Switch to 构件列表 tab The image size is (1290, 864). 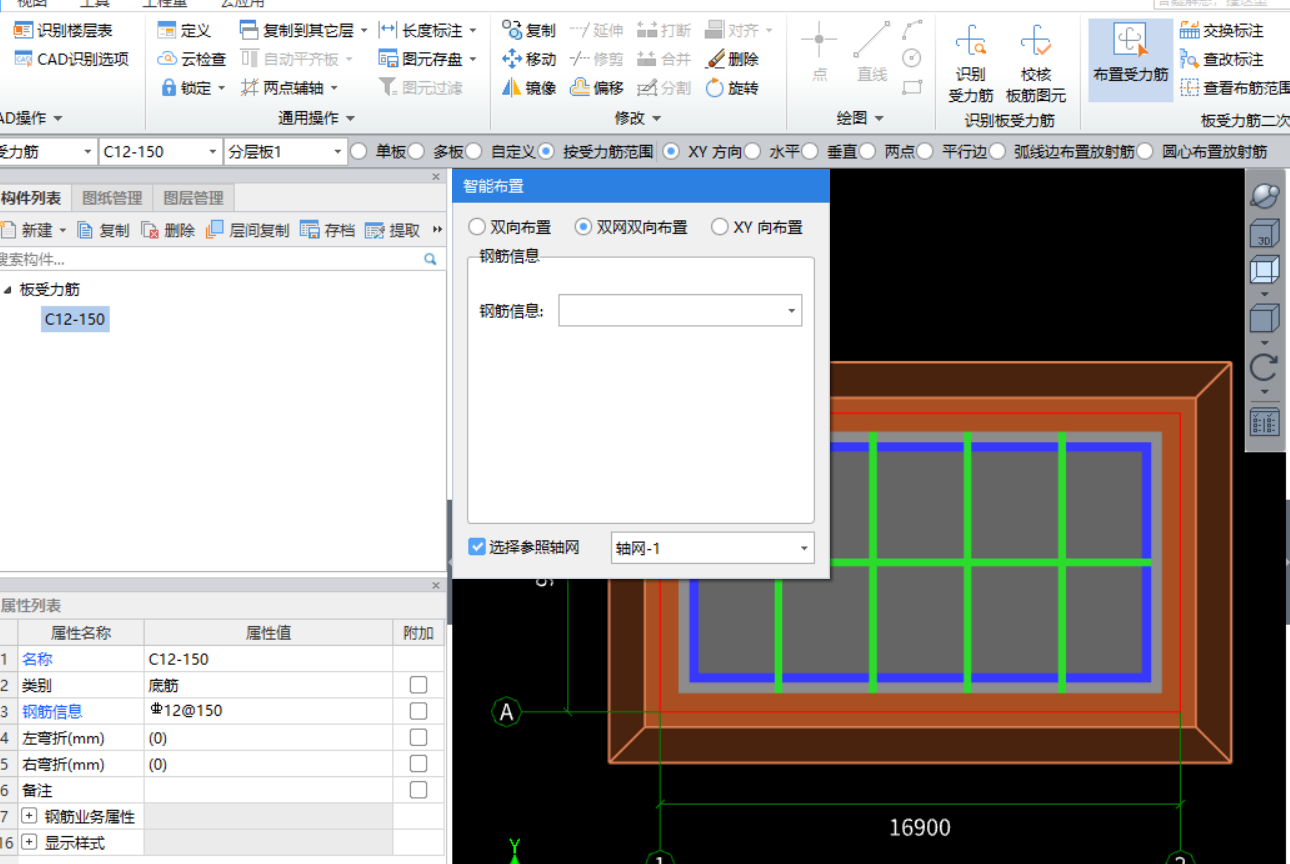click(32, 198)
